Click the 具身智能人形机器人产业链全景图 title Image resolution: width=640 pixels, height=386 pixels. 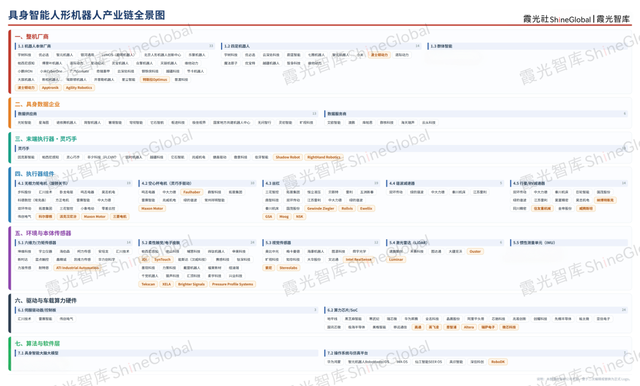(87, 16)
